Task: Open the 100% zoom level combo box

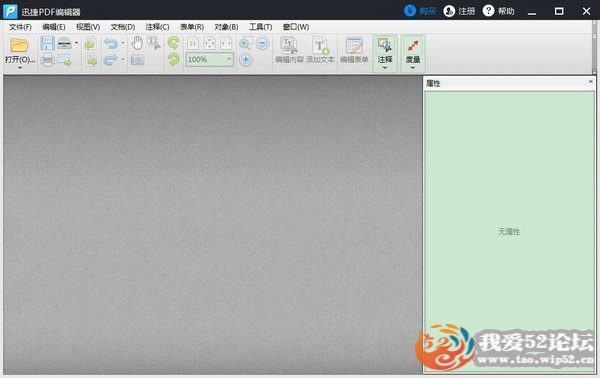Action: tap(210, 59)
